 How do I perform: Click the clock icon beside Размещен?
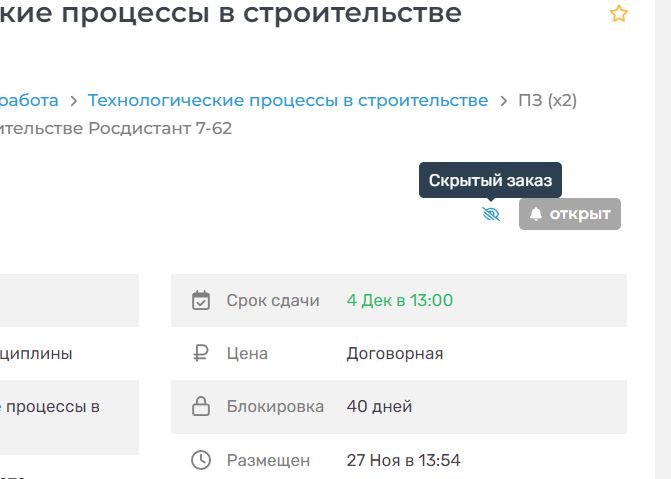click(x=201, y=460)
